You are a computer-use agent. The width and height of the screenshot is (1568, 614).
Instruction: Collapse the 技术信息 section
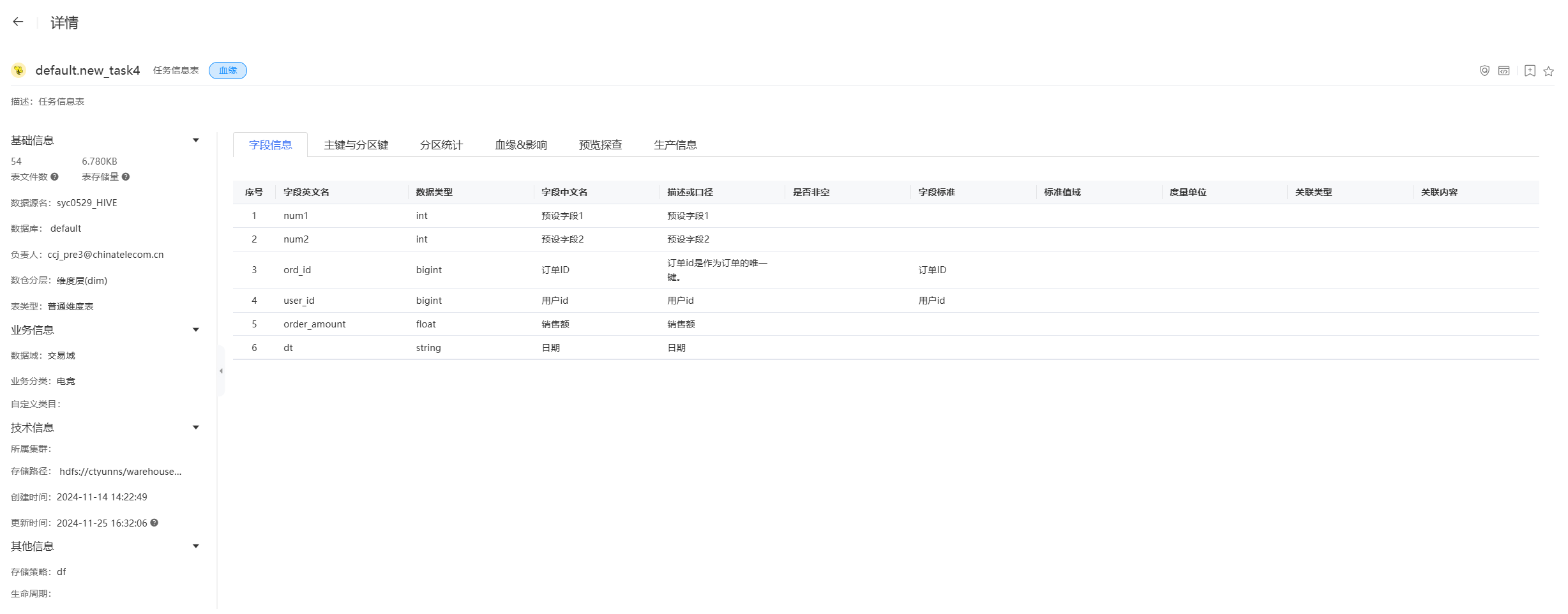click(196, 428)
